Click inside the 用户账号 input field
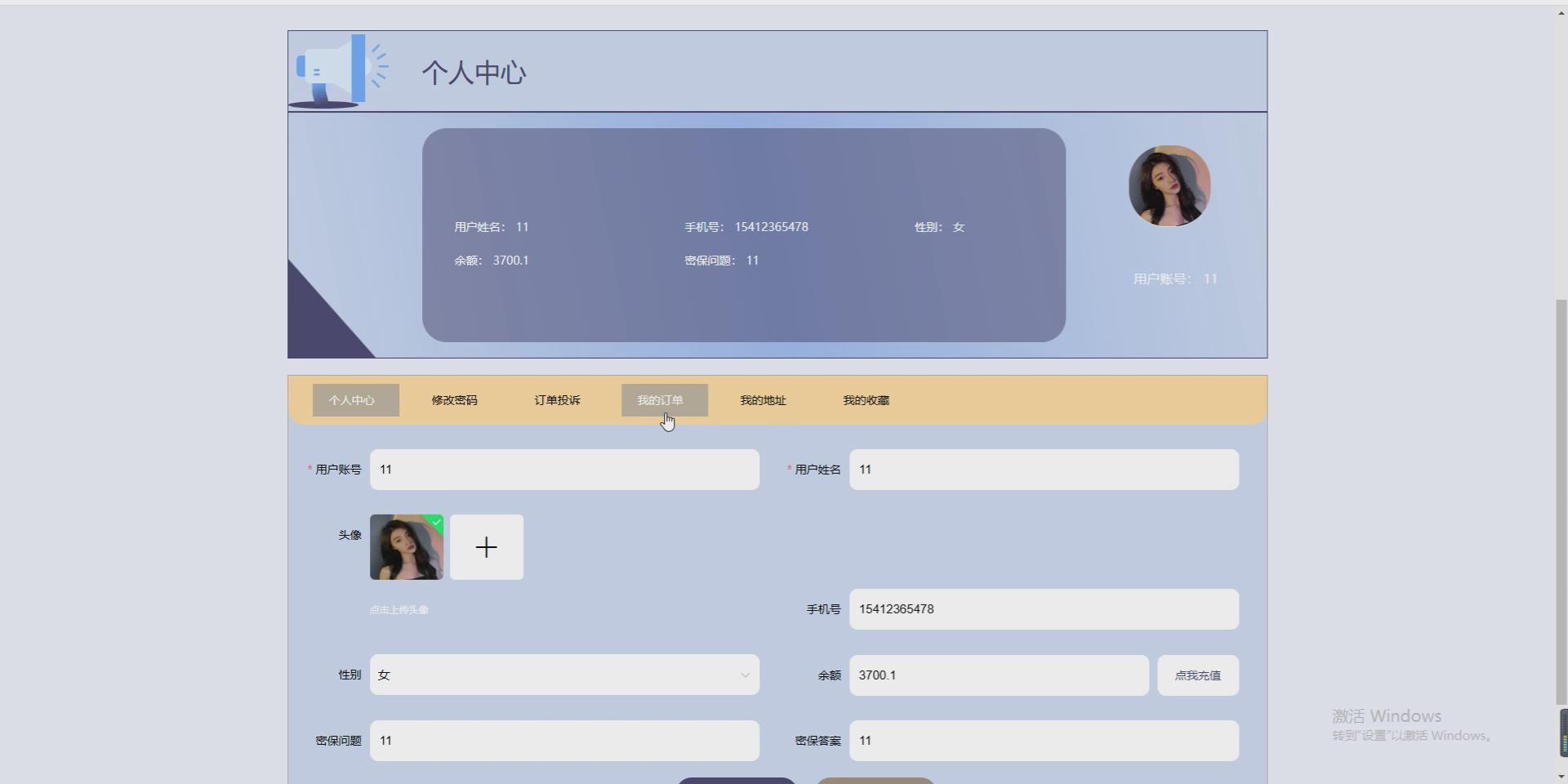The image size is (1568, 784). (x=565, y=469)
